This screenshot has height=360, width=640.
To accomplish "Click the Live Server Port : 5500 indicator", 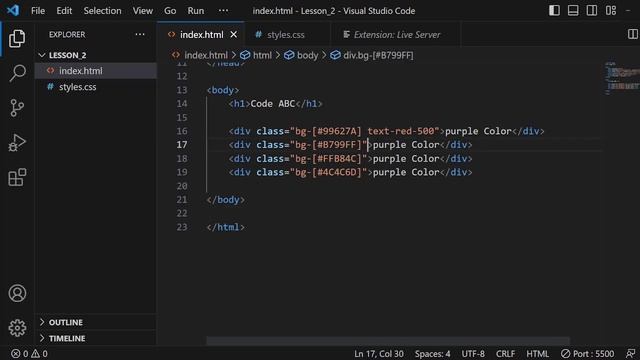I will (x=587, y=353).
